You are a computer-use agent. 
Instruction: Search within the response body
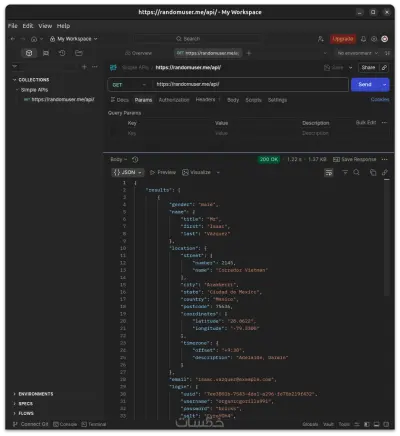(x=356, y=172)
